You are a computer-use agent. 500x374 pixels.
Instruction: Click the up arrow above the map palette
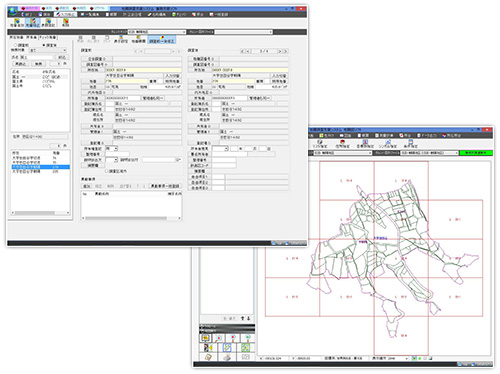[242, 318]
